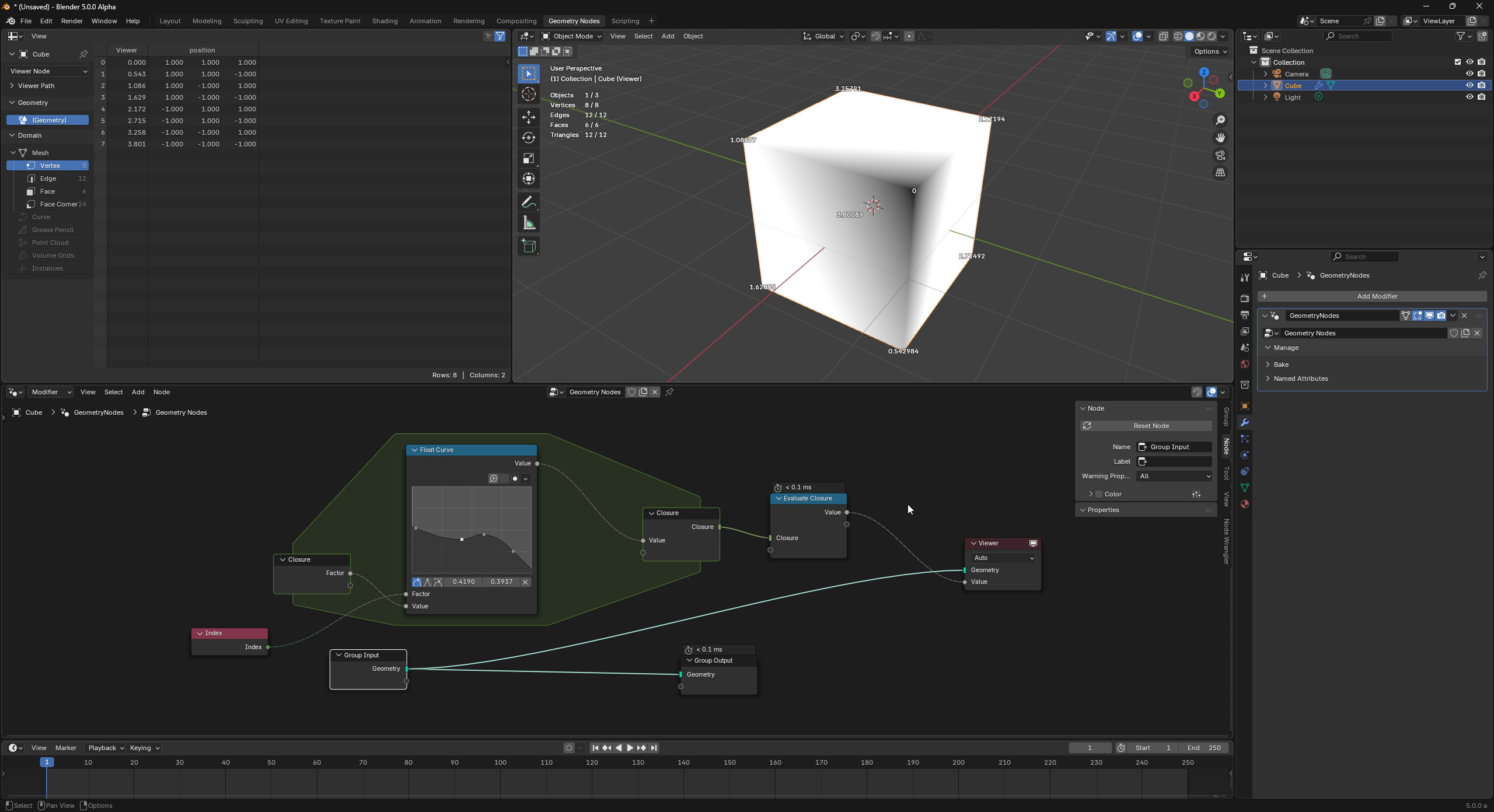This screenshot has width=1494, height=812.
Task: Open the Material properties tab icon
Action: click(1244, 504)
